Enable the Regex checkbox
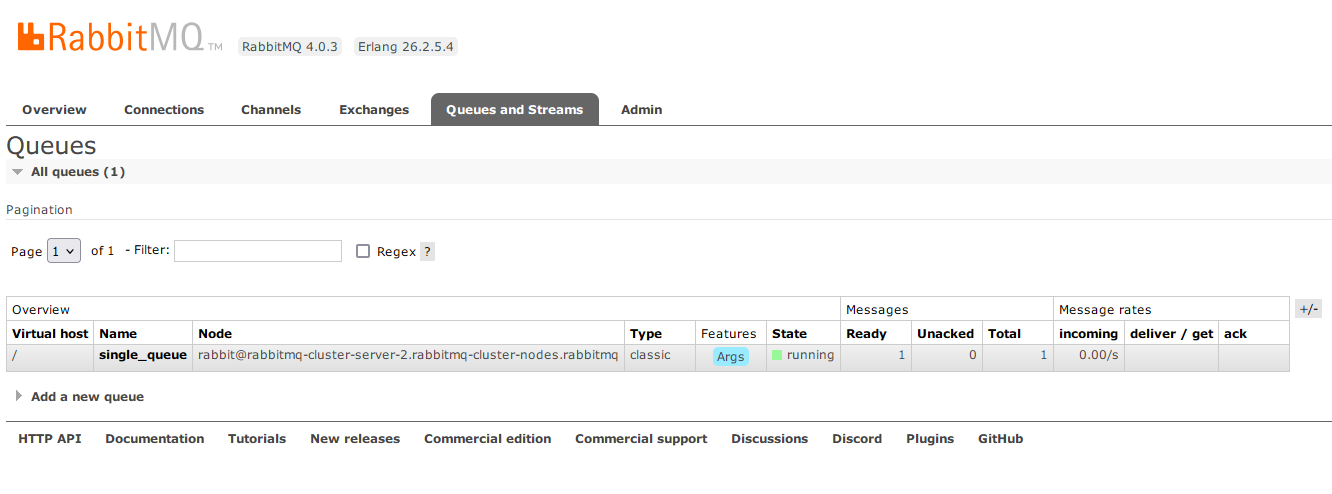Viewport: 1332px width, 494px height. pos(363,251)
